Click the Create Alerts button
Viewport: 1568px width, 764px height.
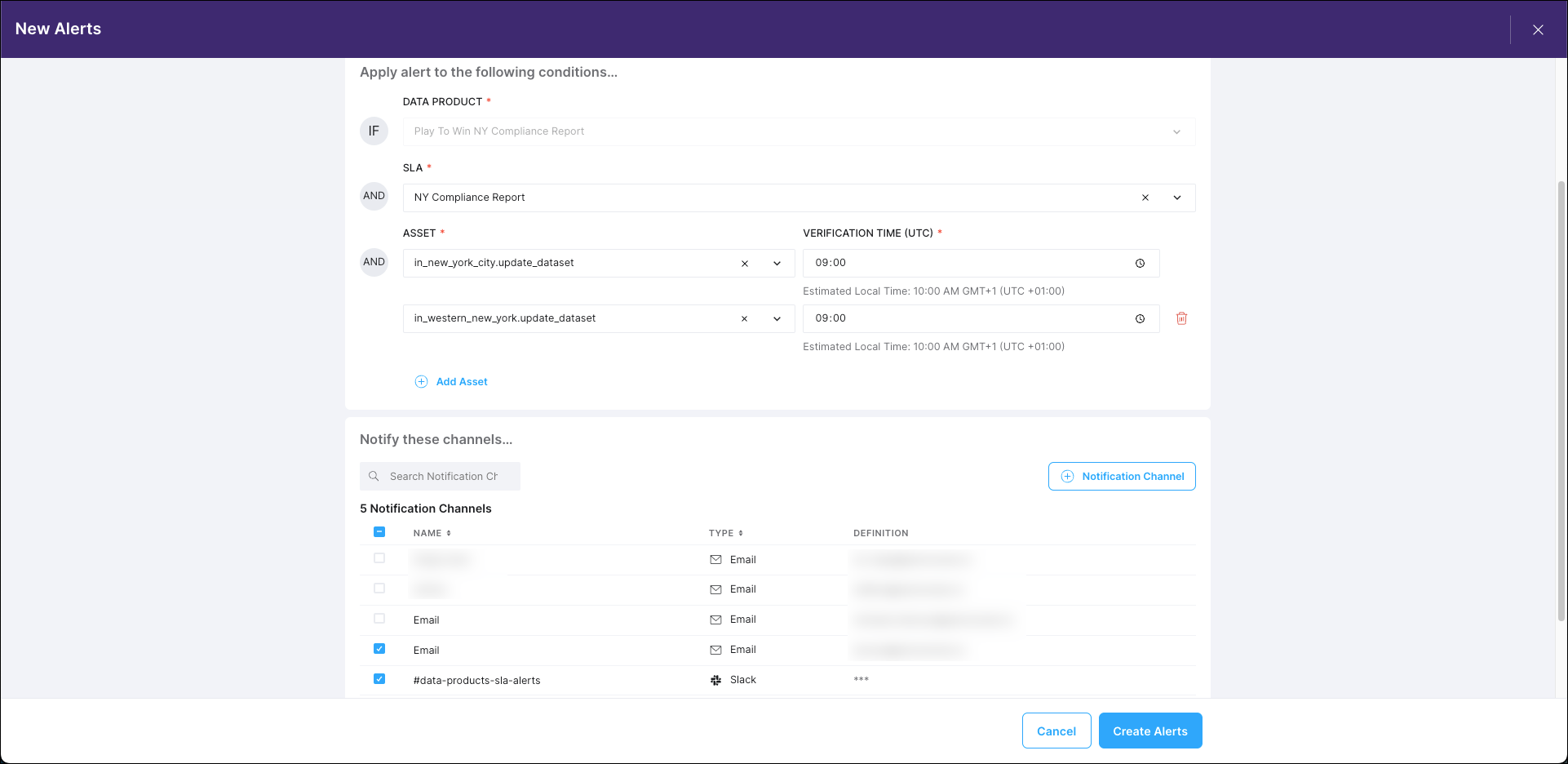tap(1149, 731)
